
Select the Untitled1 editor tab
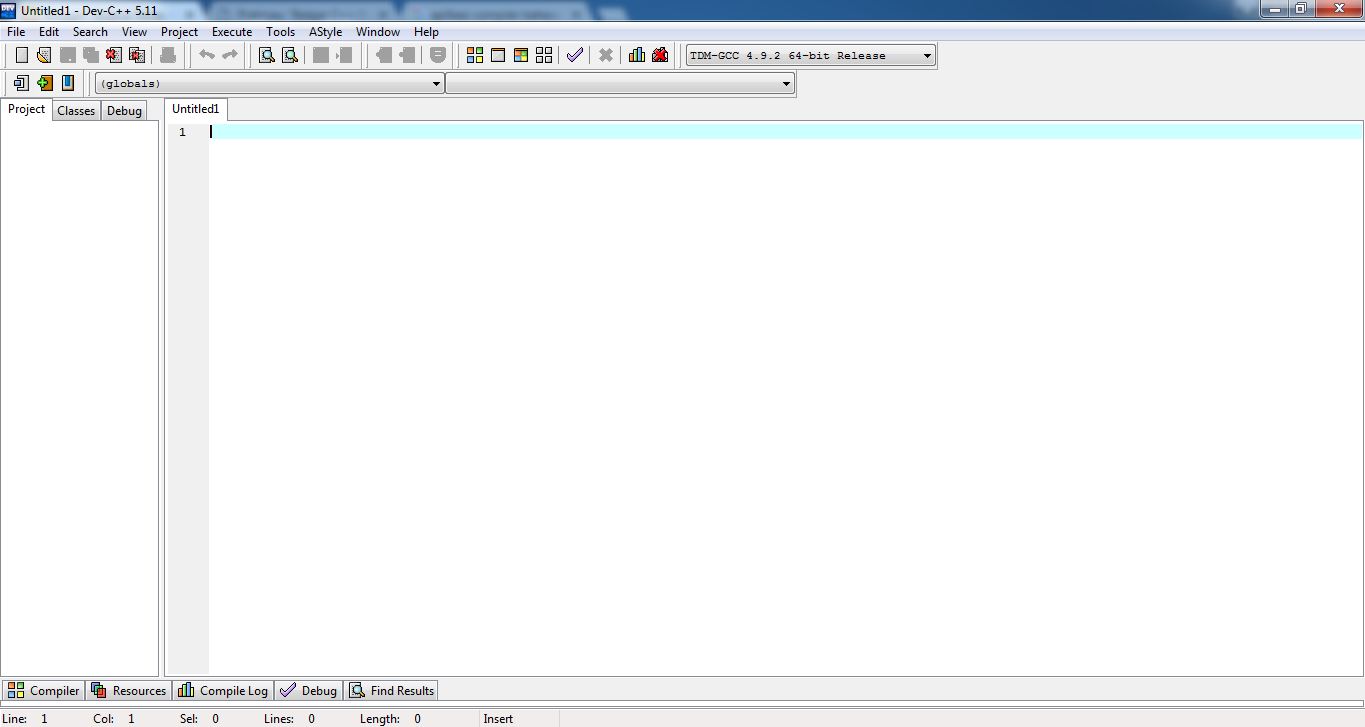pyautogui.click(x=195, y=109)
